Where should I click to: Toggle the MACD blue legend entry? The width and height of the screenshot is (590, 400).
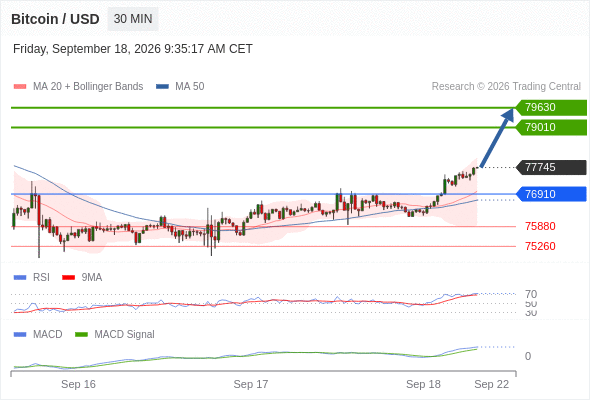[38, 334]
